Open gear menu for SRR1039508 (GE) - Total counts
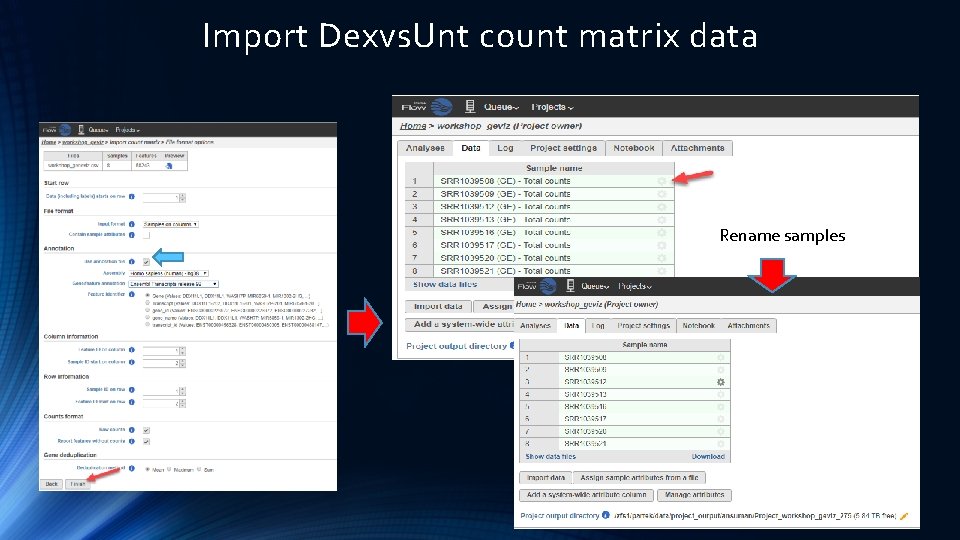The height and width of the screenshot is (540, 960). [x=661, y=181]
